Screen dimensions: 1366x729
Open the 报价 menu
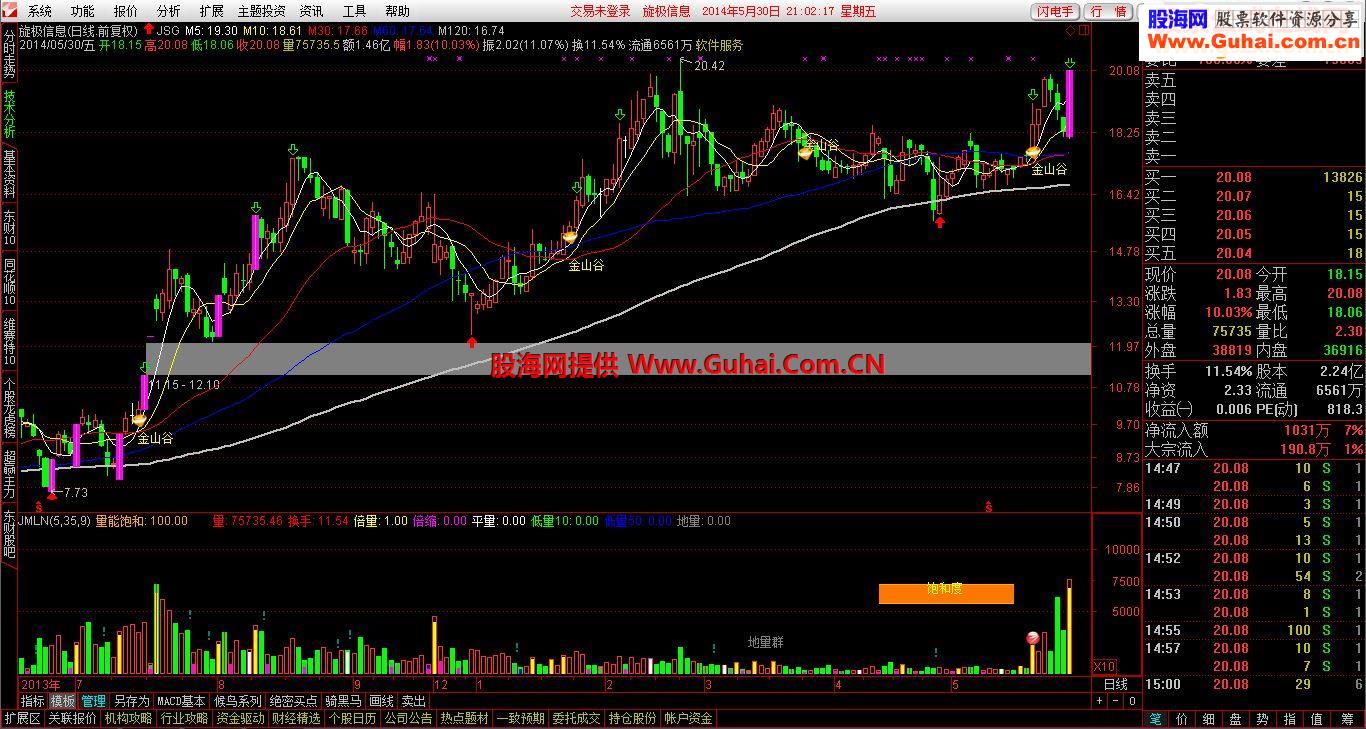pyautogui.click(x=126, y=11)
